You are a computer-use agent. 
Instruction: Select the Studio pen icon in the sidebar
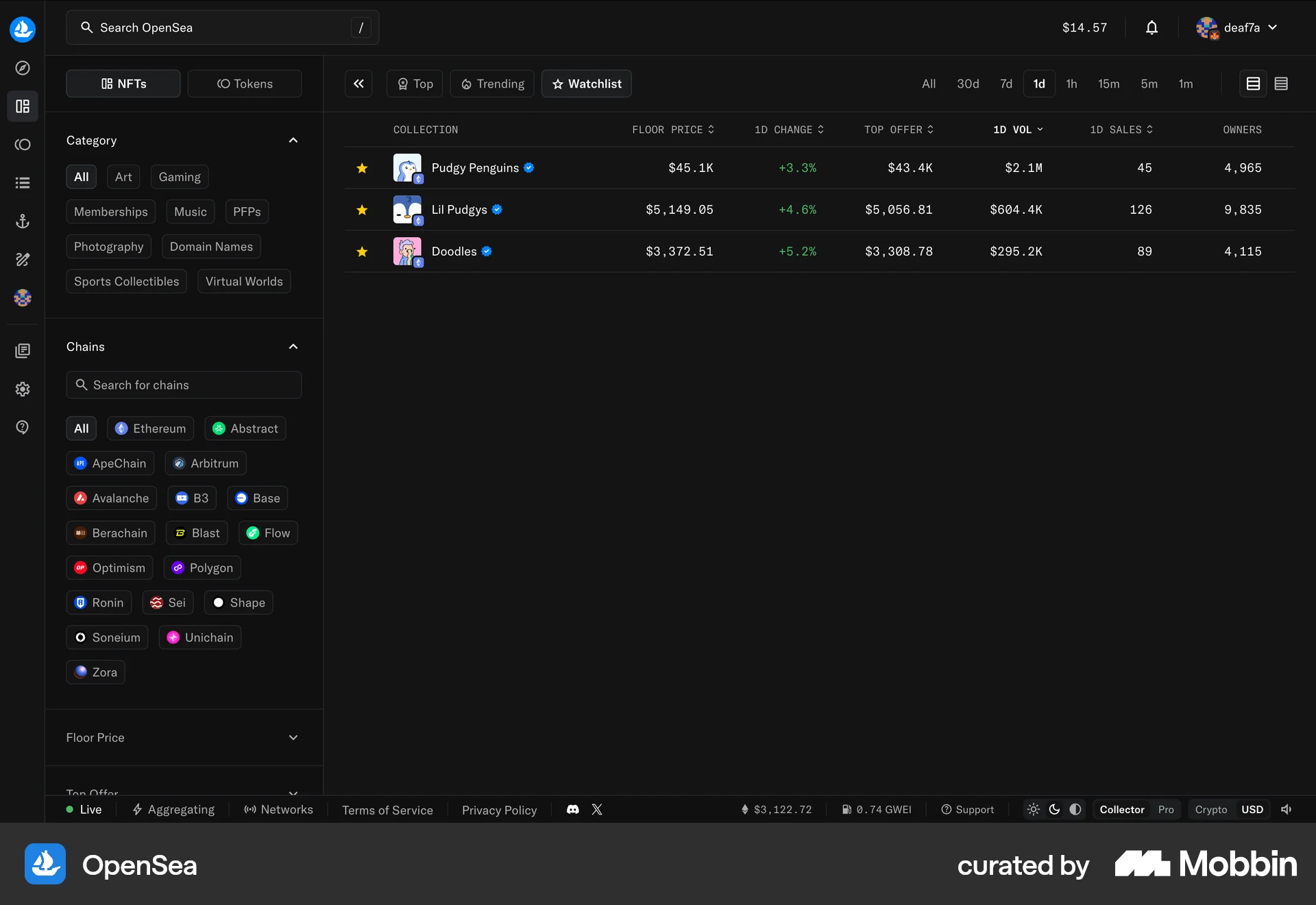pos(22,260)
